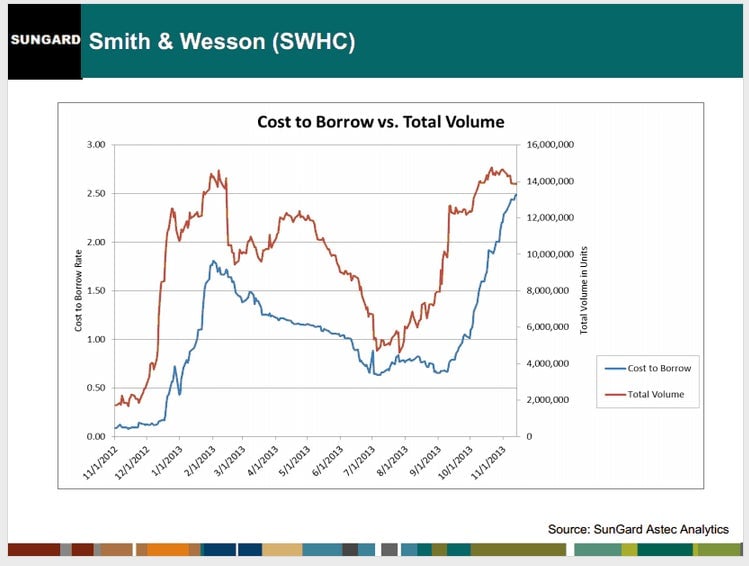Click the 6,000,000 right axis value
Screen dimensions: 749x566
click(548, 327)
